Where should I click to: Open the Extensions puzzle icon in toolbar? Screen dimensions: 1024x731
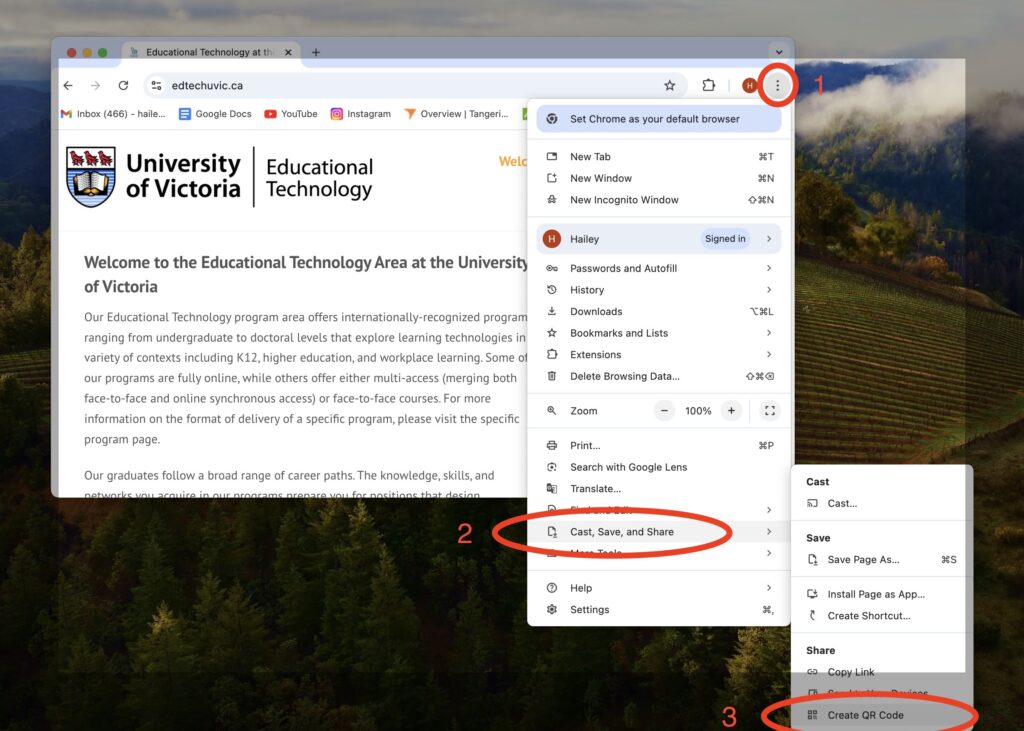coord(709,86)
